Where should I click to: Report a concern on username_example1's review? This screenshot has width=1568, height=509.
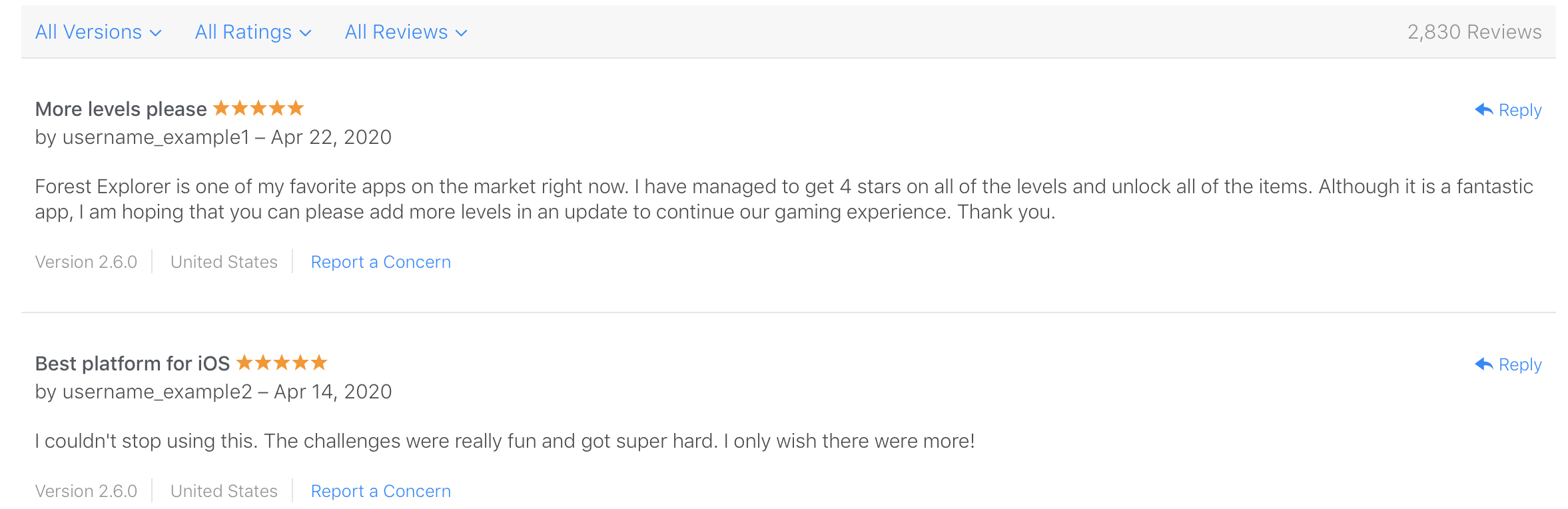380,262
